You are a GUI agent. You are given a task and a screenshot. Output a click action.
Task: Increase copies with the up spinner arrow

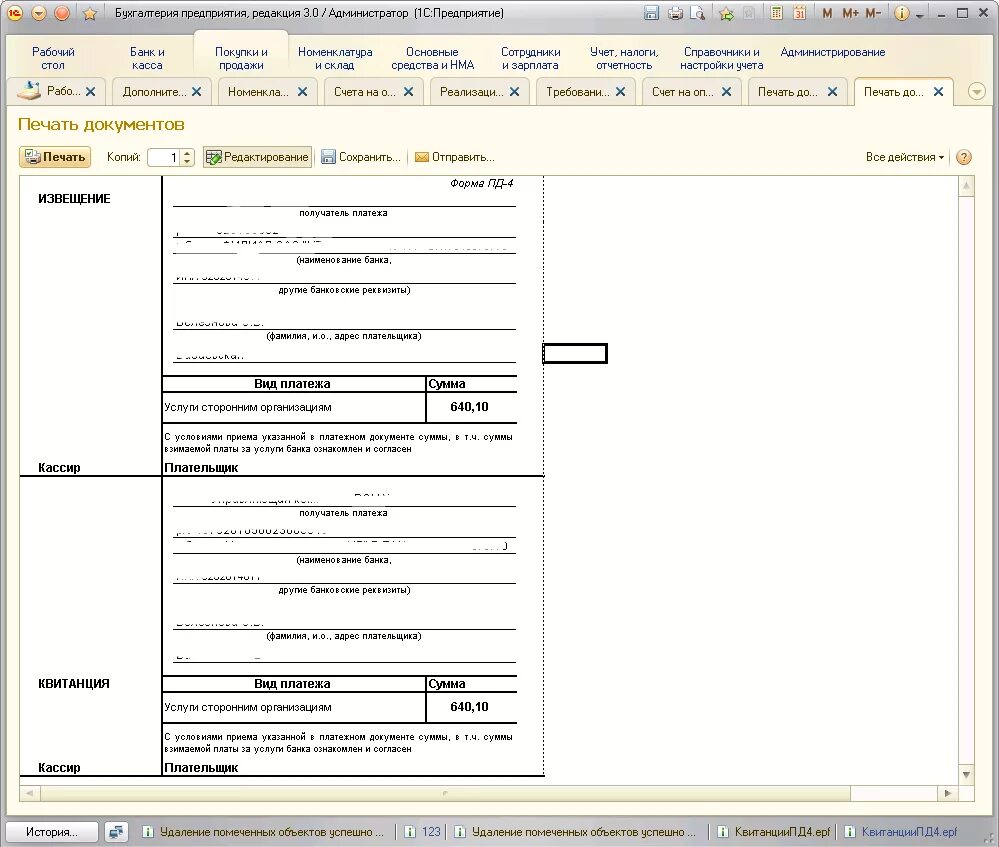tap(187, 153)
